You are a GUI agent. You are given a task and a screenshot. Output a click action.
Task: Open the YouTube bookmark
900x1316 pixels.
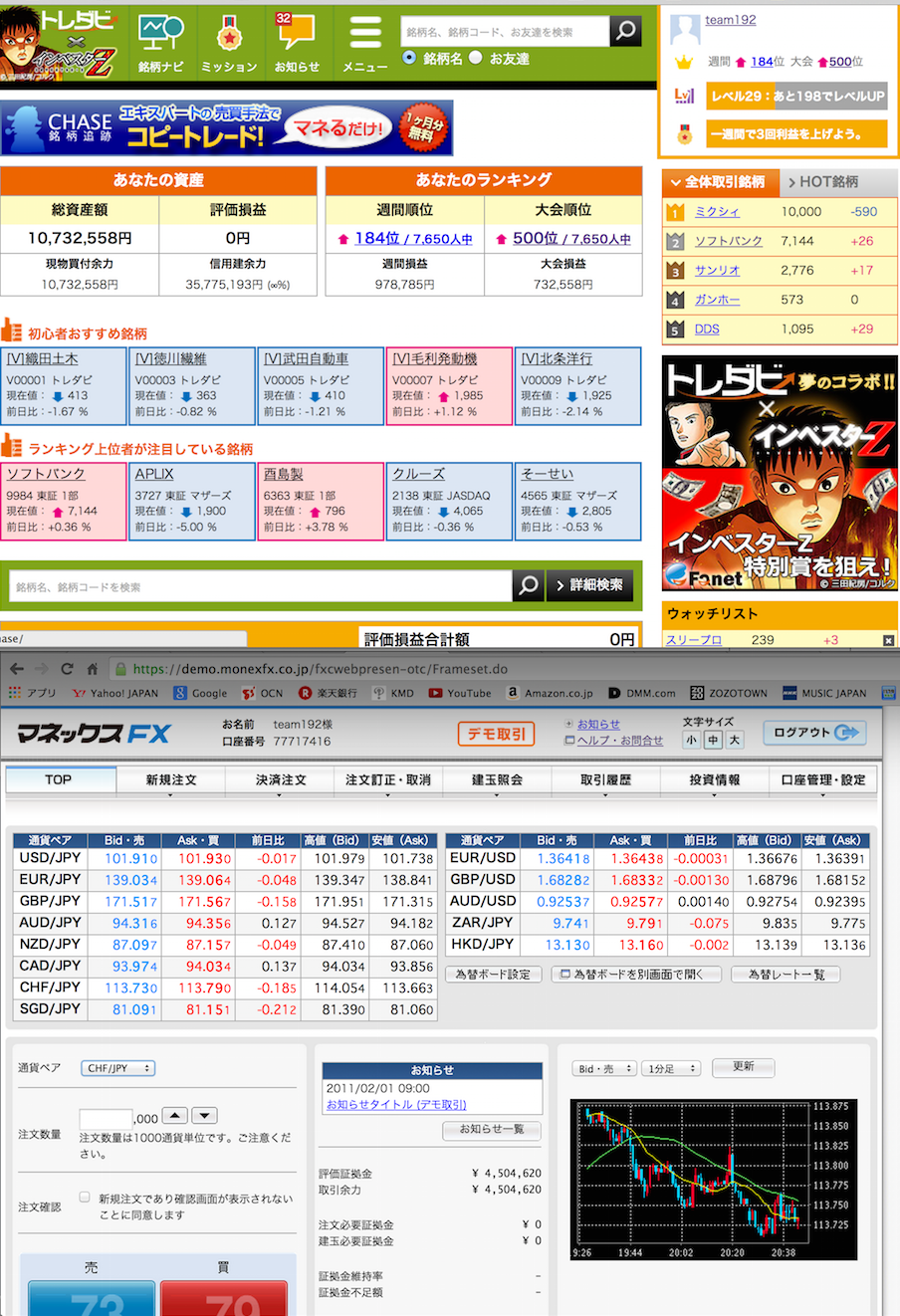[x=460, y=693]
